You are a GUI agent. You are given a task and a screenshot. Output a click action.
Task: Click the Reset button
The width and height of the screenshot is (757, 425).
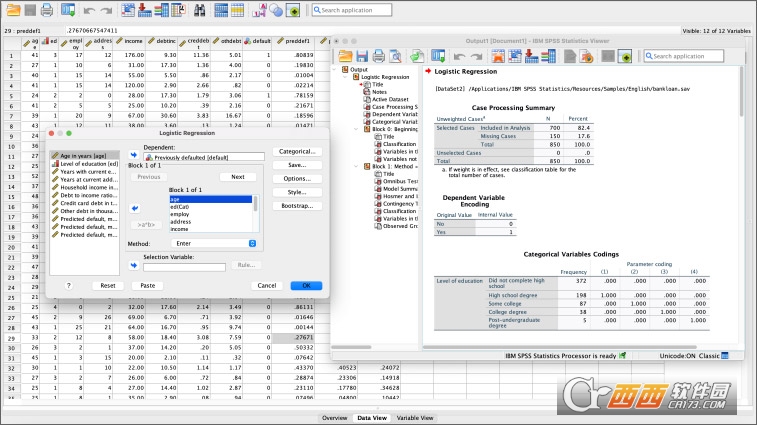click(x=108, y=285)
